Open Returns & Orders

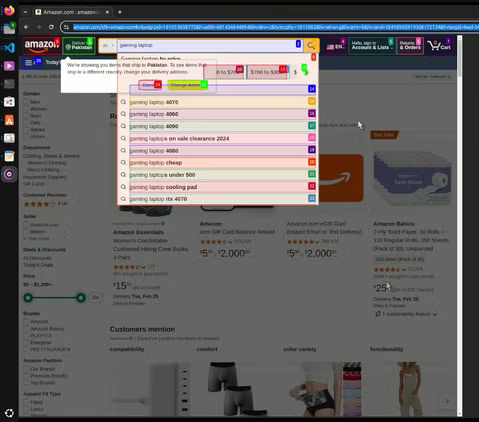coord(410,45)
